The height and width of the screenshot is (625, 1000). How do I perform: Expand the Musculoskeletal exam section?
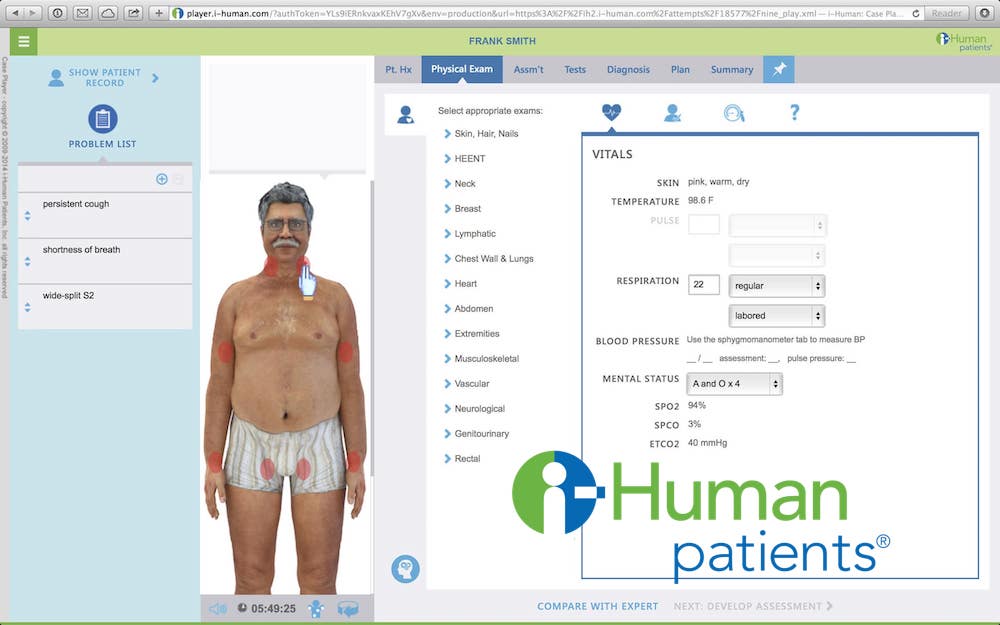tap(482, 358)
